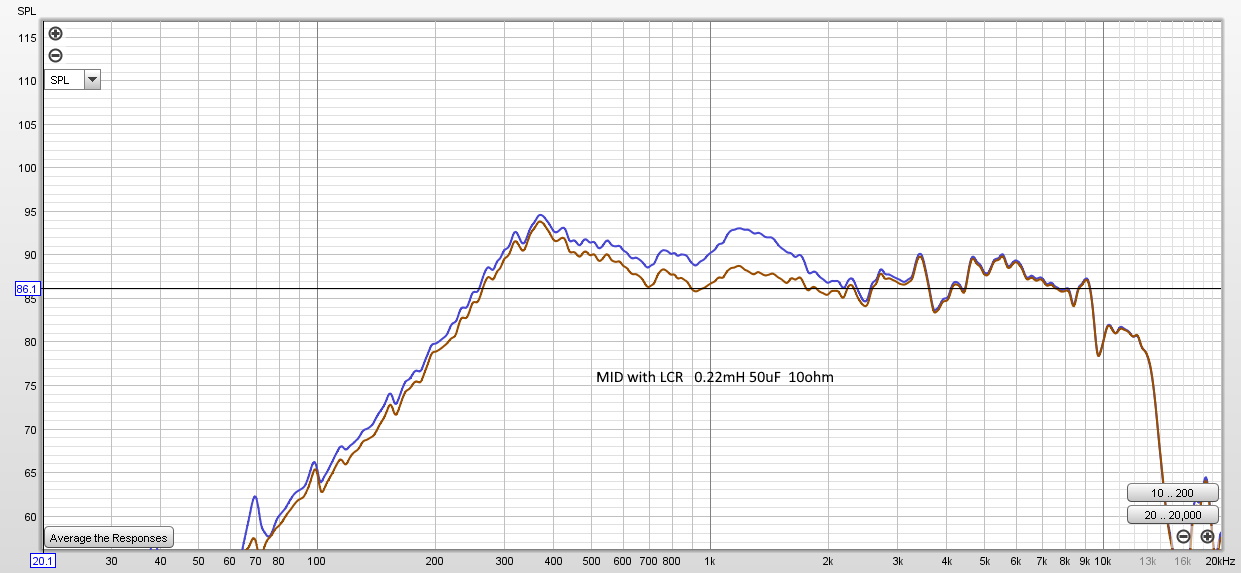
Task: Open the SPL axis type dropdown
Action: pyautogui.click(x=92, y=80)
